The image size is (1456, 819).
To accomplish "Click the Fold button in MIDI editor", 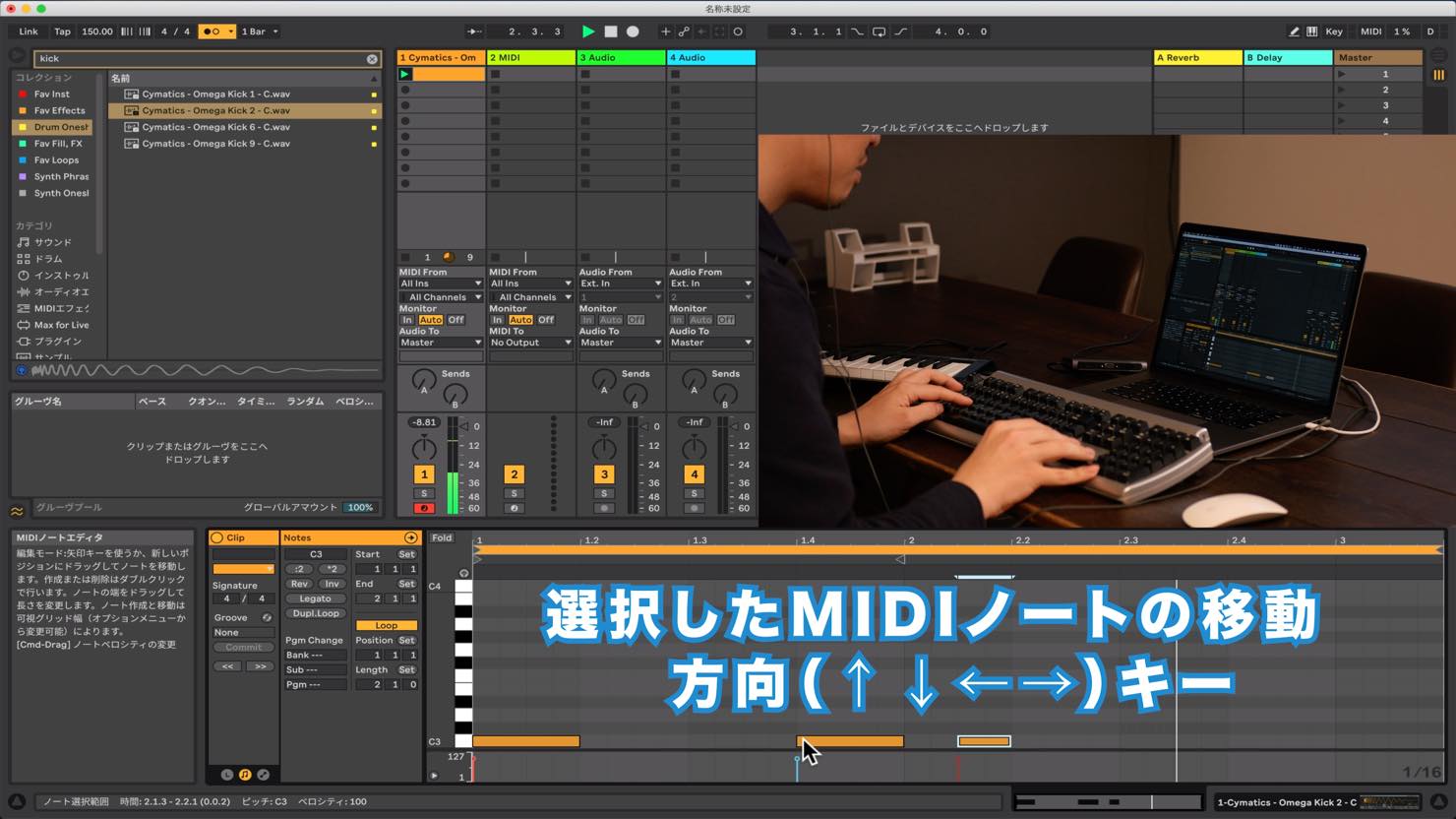I will 442,537.
